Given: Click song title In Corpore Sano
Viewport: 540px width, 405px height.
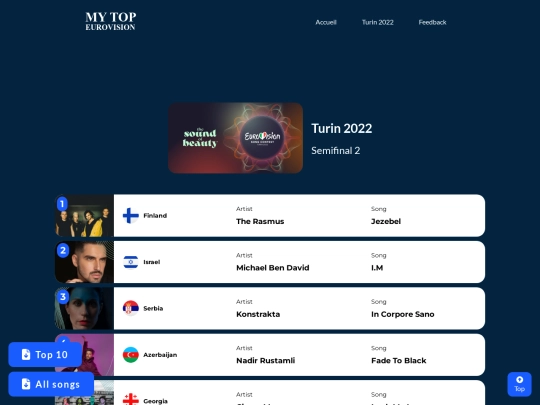Looking at the screenshot, I should point(403,314).
